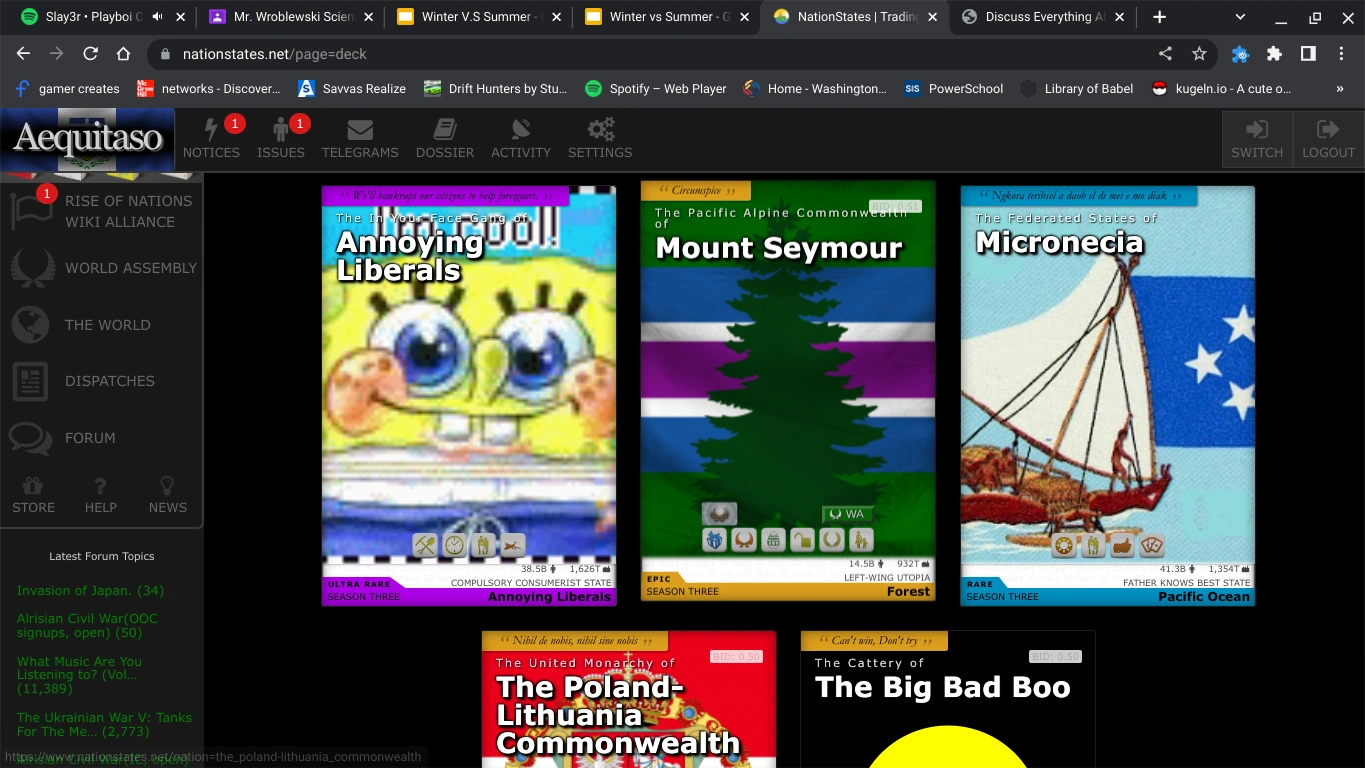Open the Store page
Screen dimensions: 1365x768
click(33, 495)
